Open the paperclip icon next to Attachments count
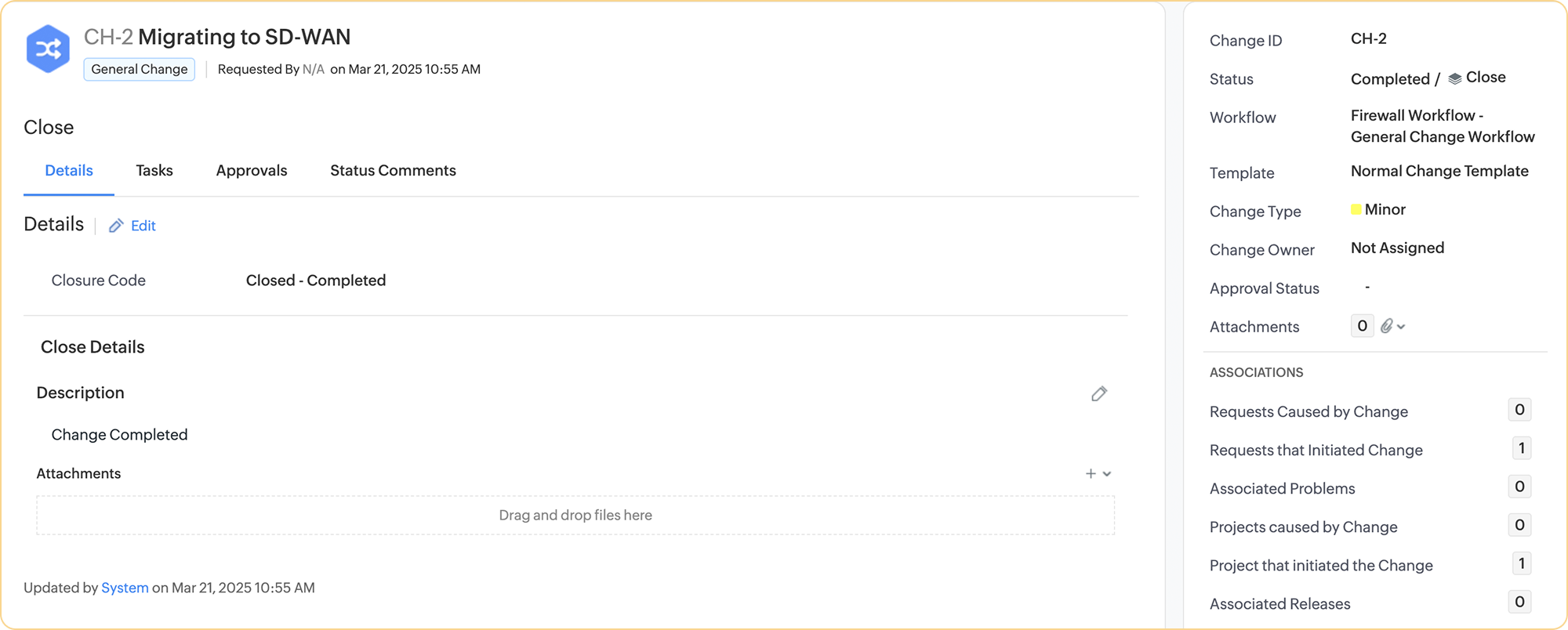The width and height of the screenshot is (1568, 630). coord(1388,326)
